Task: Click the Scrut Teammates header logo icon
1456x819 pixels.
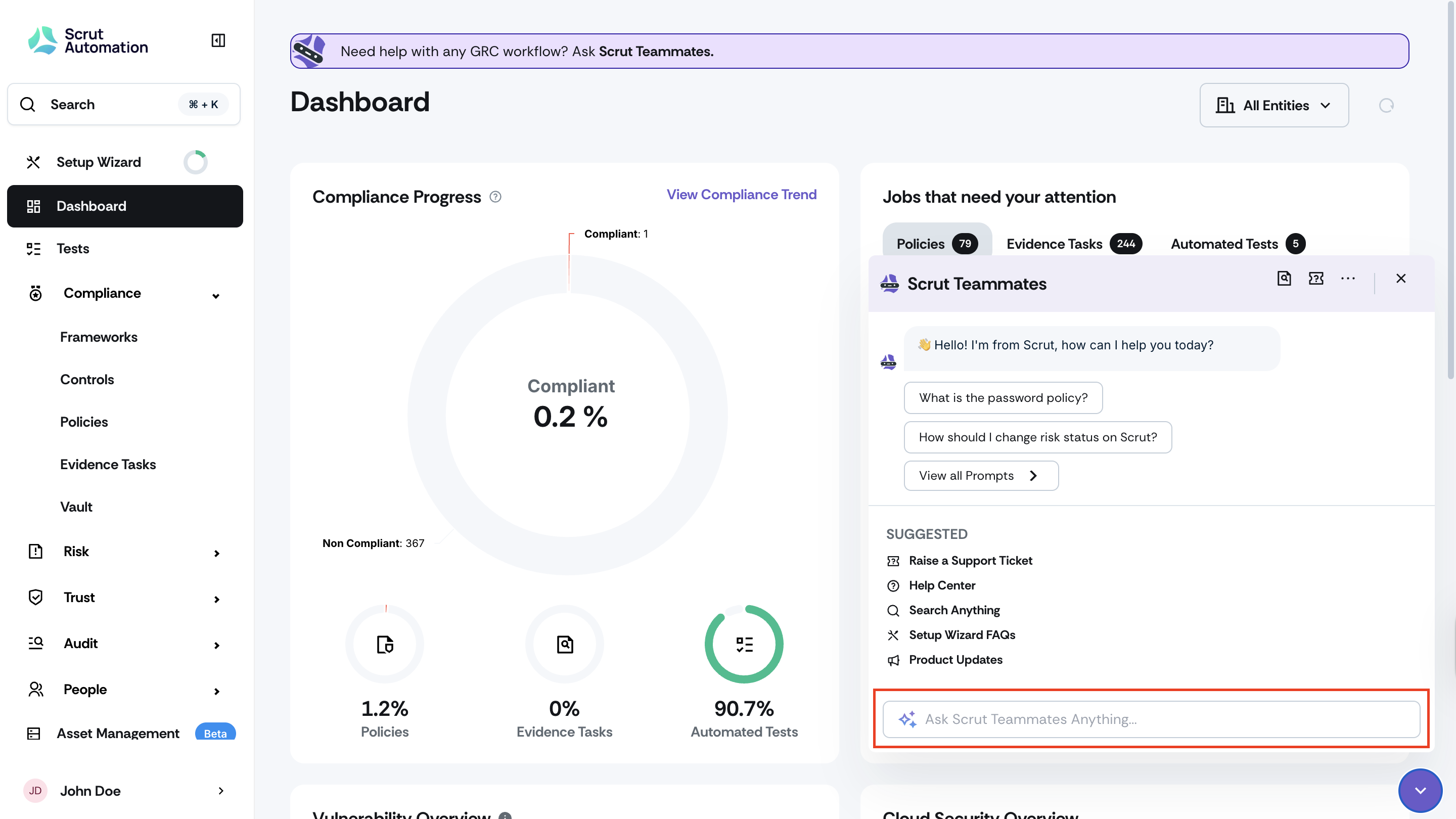Action: [x=889, y=283]
